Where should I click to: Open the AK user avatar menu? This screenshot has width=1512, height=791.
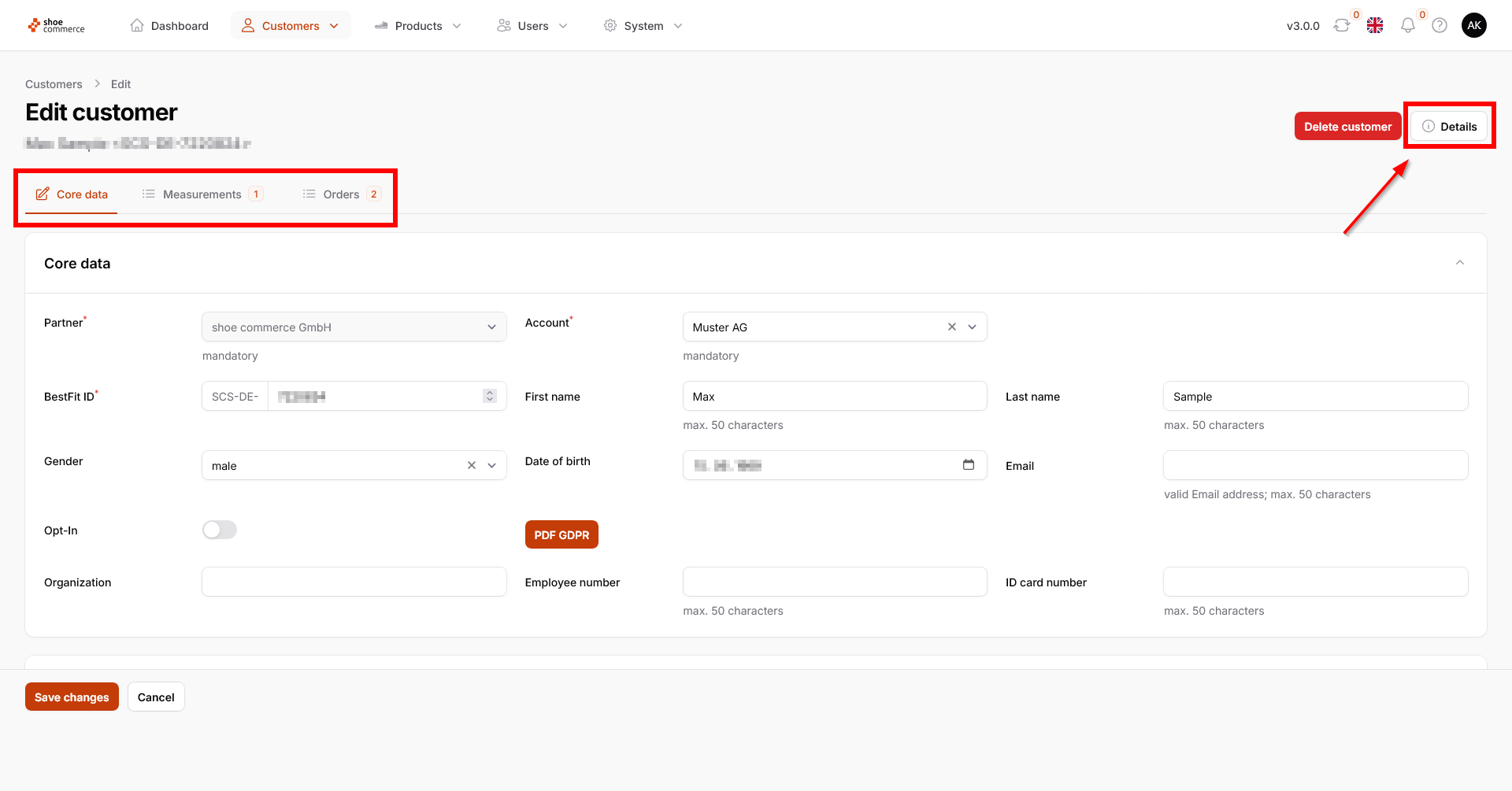[x=1474, y=26]
